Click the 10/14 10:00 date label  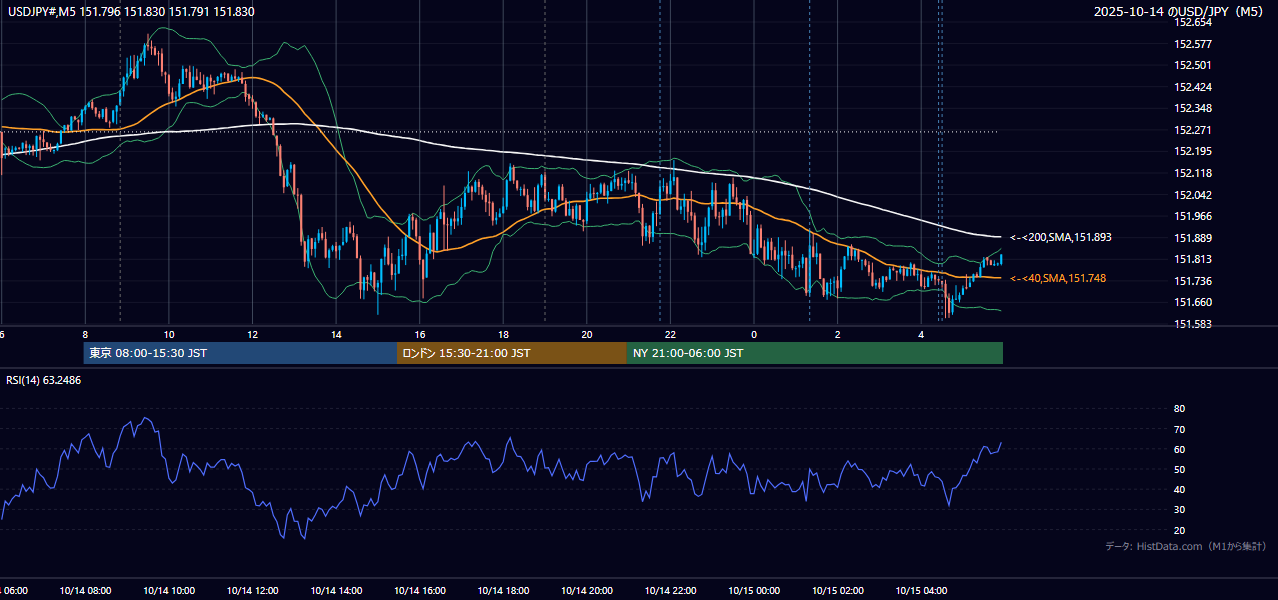click(x=169, y=590)
